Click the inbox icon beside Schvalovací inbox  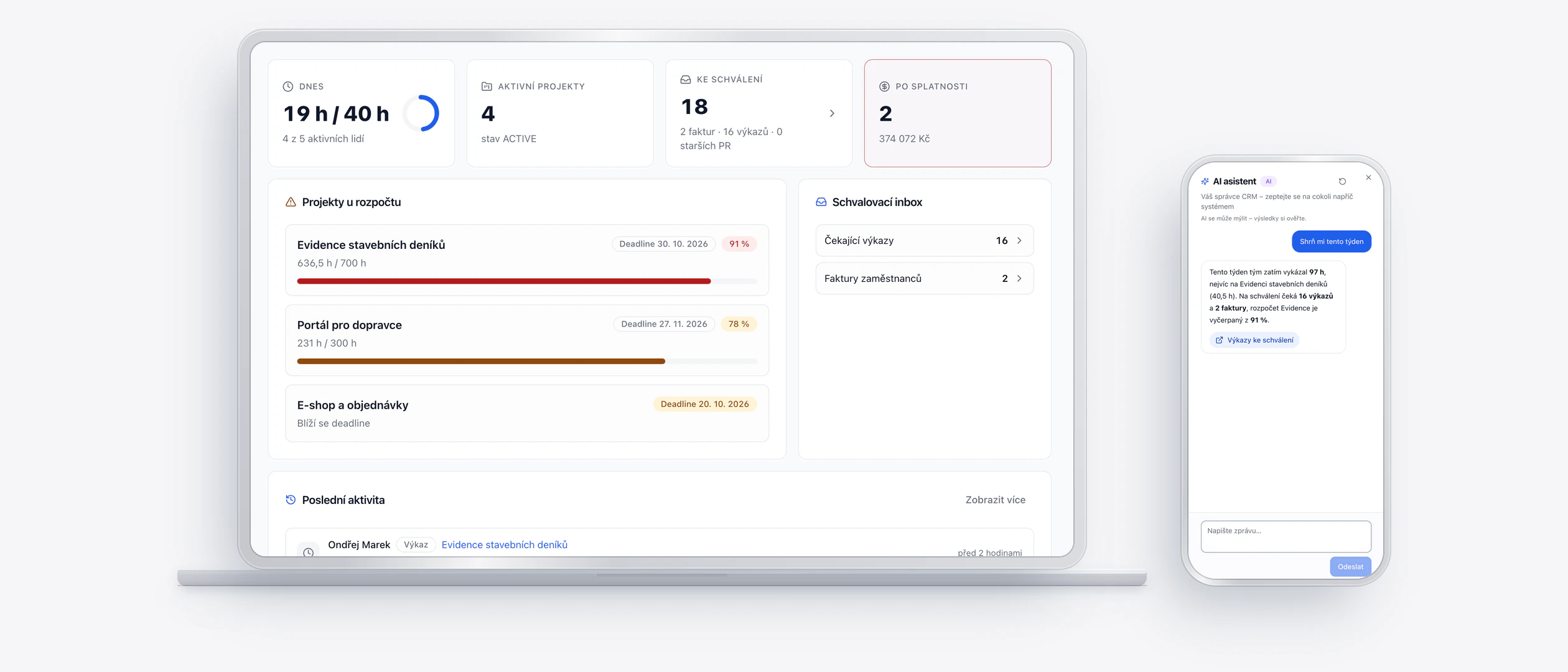(821, 202)
